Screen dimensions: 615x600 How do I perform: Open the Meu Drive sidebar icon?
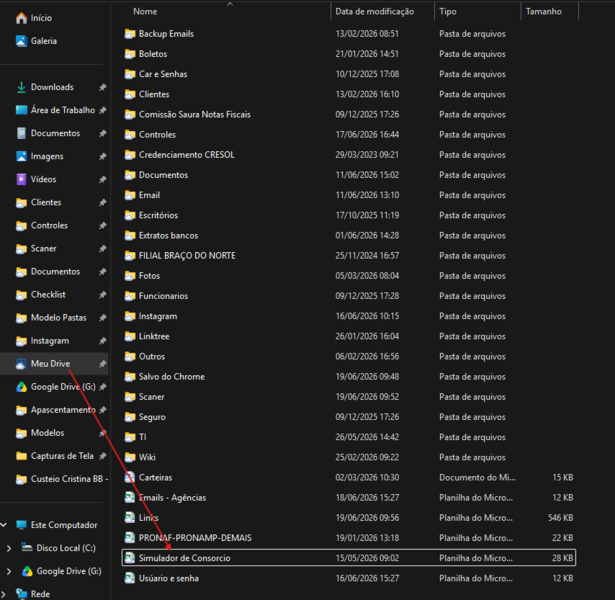tap(21, 364)
